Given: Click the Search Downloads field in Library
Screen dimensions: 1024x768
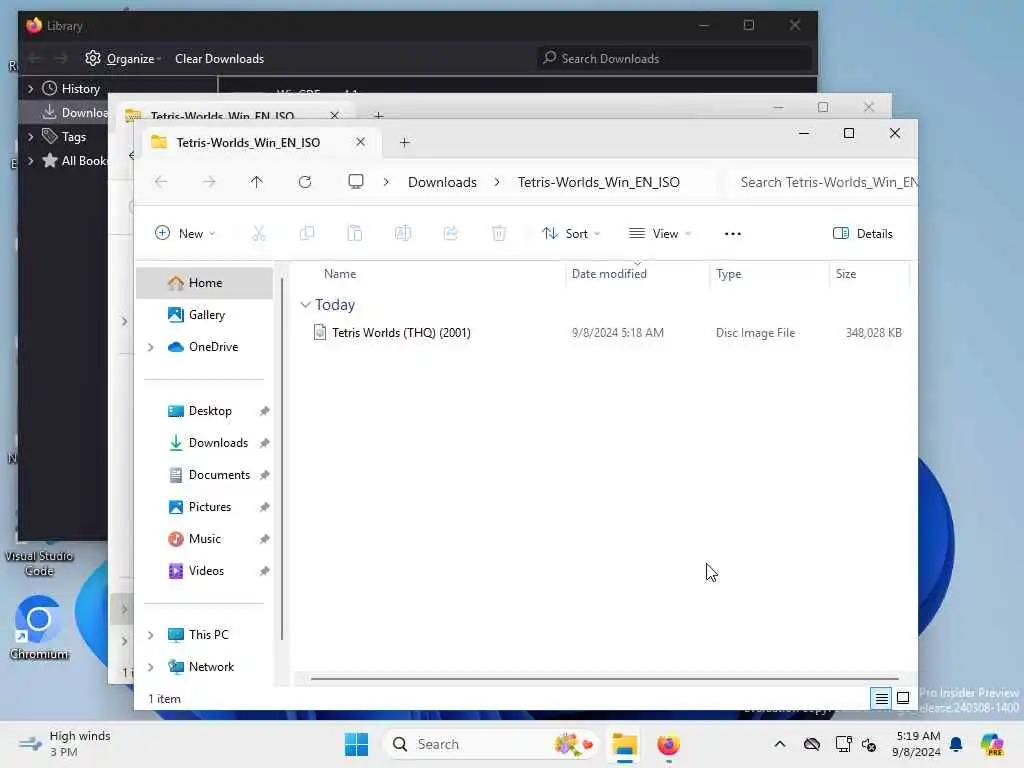Looking at the screenshot, I should pyautogui.click(x=673, y=58).
